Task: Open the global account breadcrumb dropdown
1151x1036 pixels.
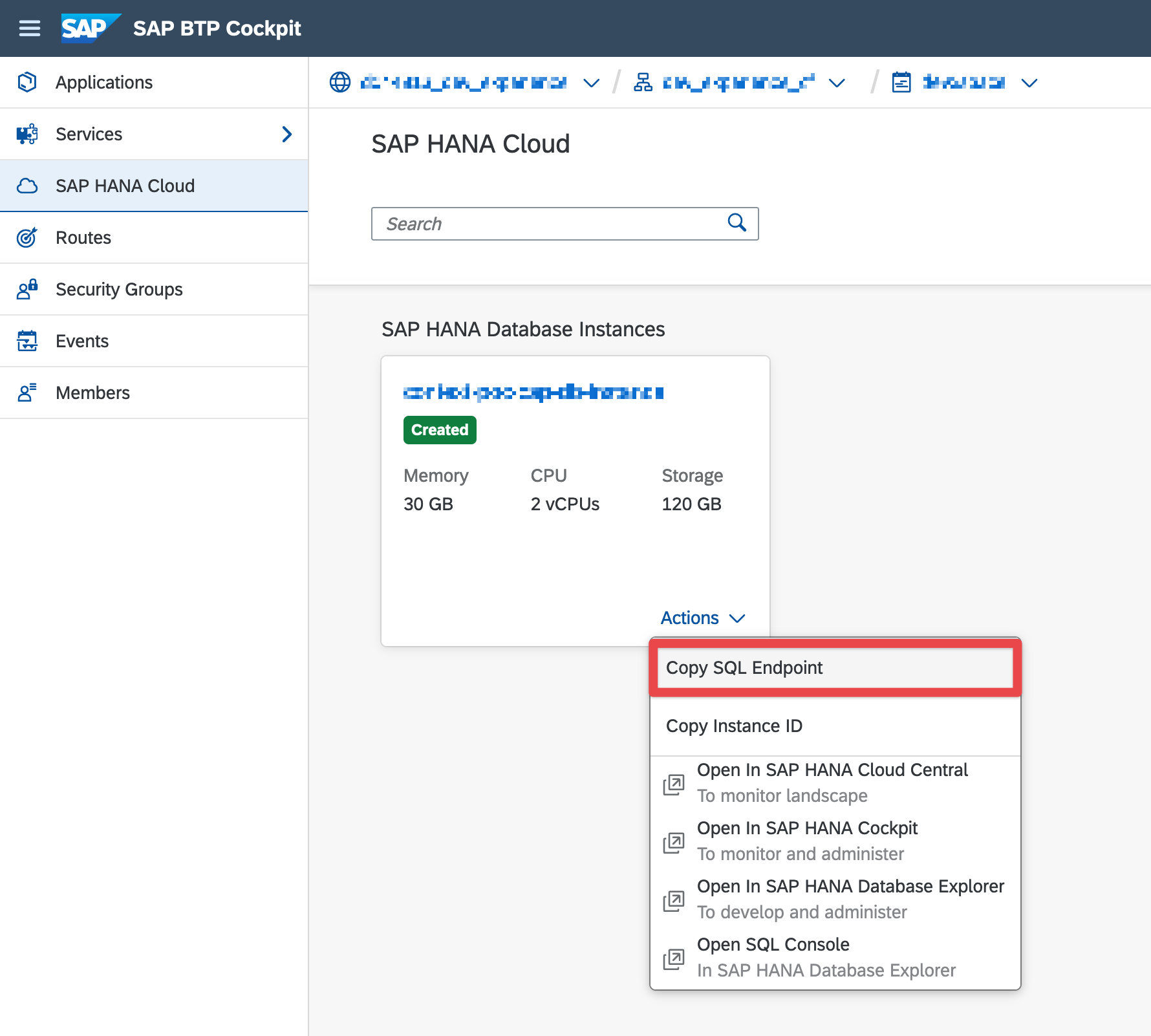Action: (592, 83)
